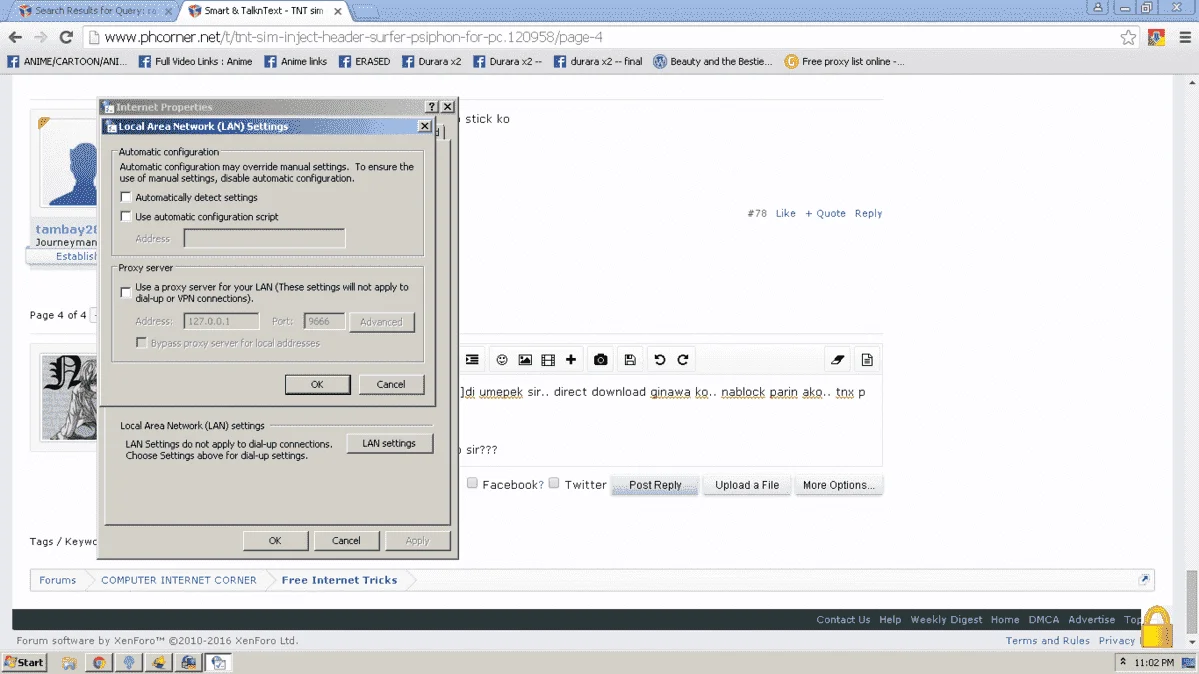Viewport: 1199px width, 674px height.
Task: Open the Weekly Digest footer link
Action: pyautogui.click(x=946, y=620)
